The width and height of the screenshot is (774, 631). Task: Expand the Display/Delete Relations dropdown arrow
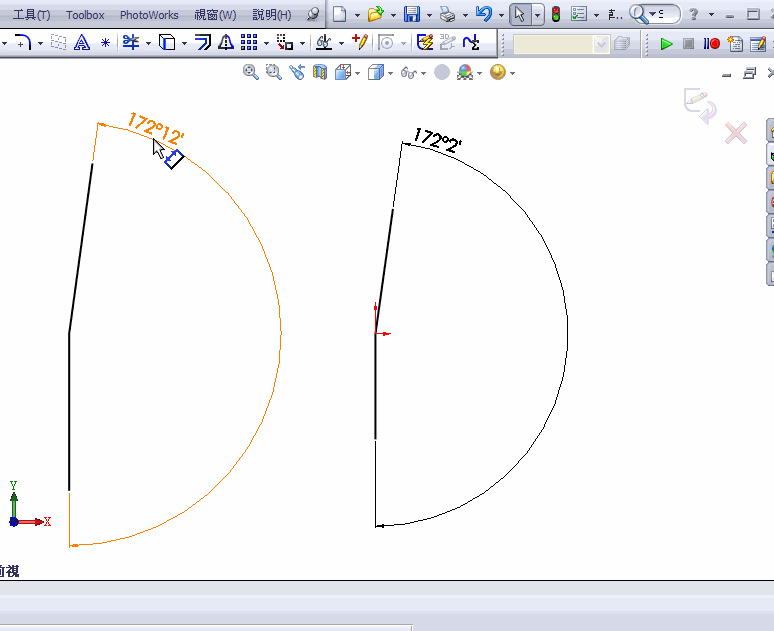(341, 43)
